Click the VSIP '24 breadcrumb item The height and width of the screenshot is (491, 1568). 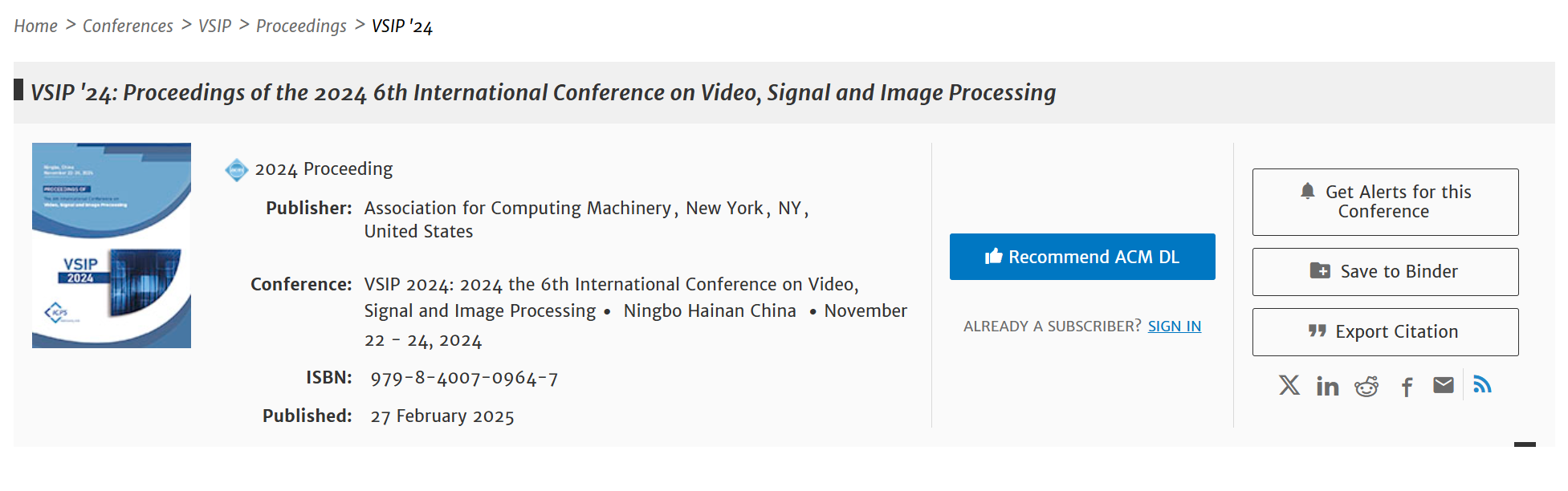pyautogui.click(x=401, y=26)
